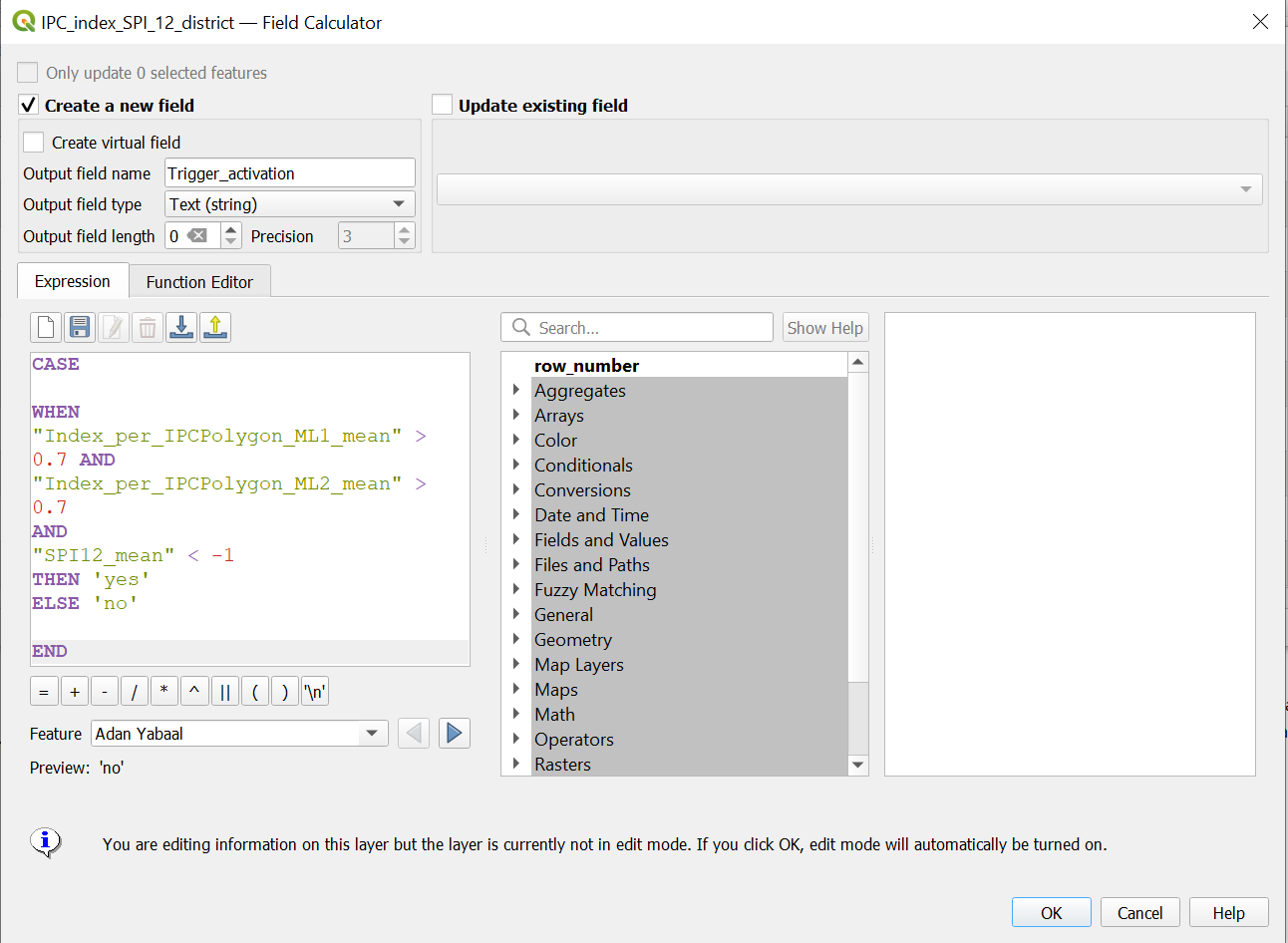The width and height of the screenshot is (1288, 943).
Task: Click the function search field
Action: [648, 328]
